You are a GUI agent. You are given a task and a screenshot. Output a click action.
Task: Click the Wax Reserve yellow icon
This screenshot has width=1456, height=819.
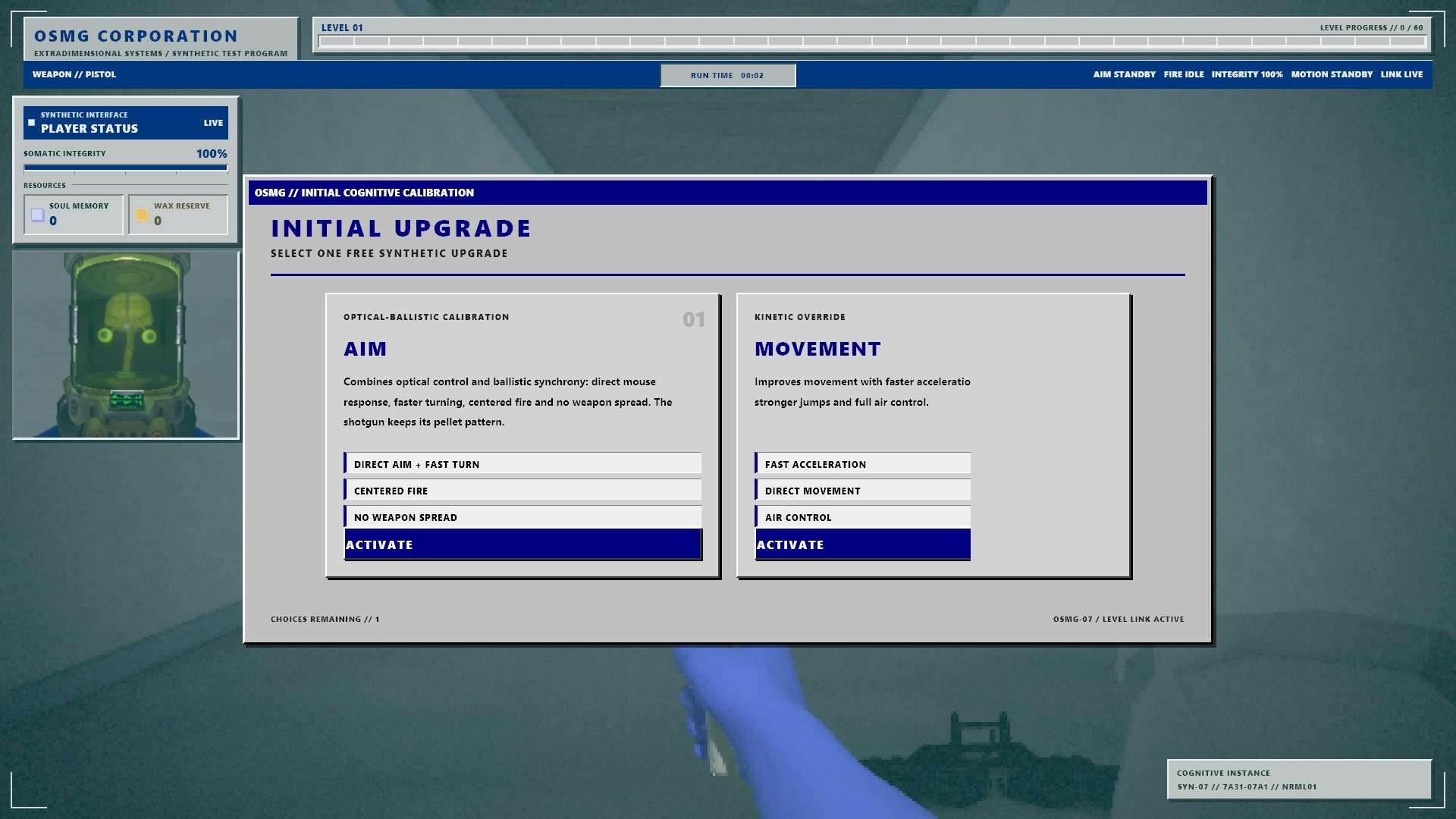(142, 215)
